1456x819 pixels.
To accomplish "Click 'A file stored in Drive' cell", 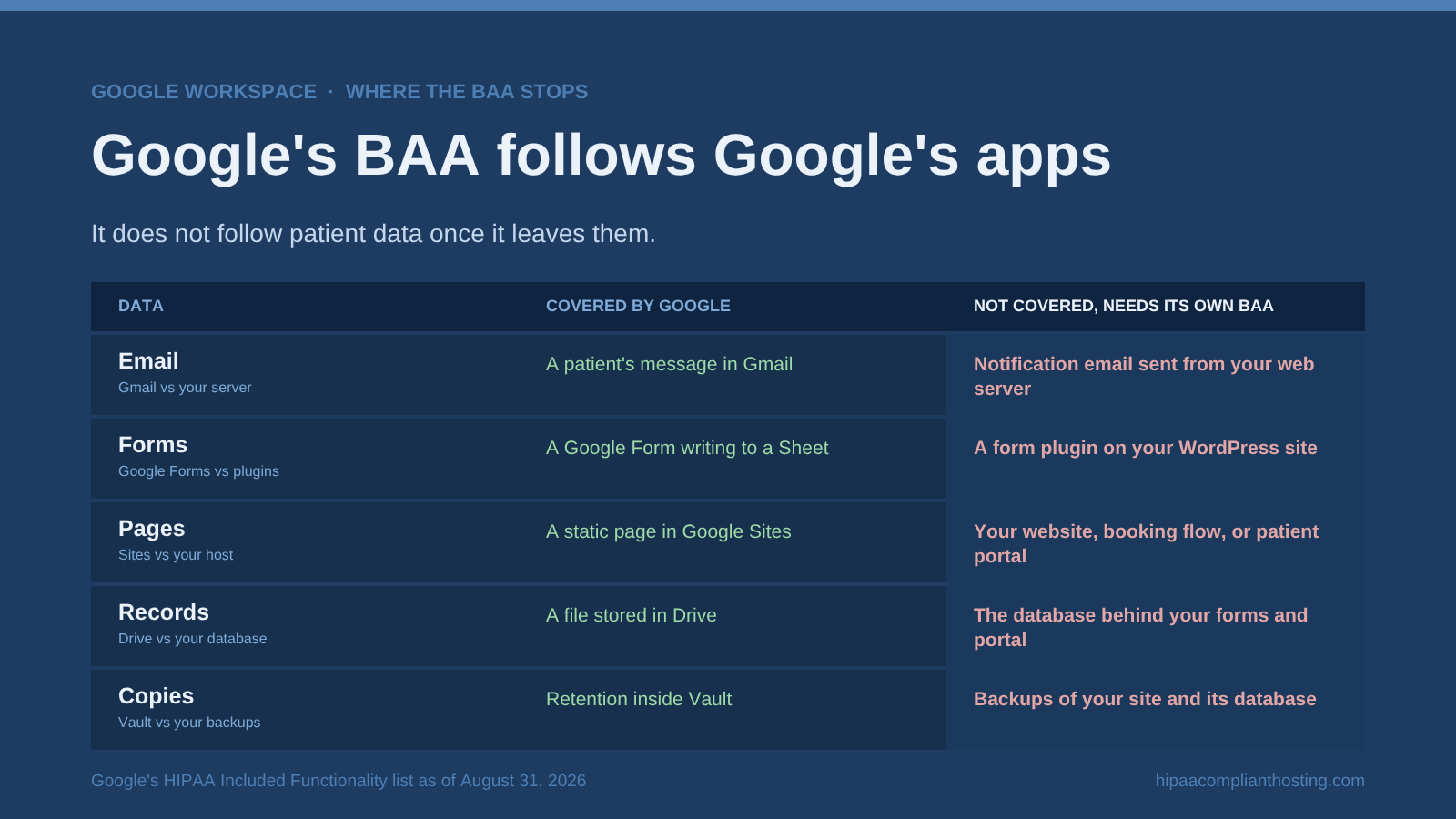I will coord(632,615).
